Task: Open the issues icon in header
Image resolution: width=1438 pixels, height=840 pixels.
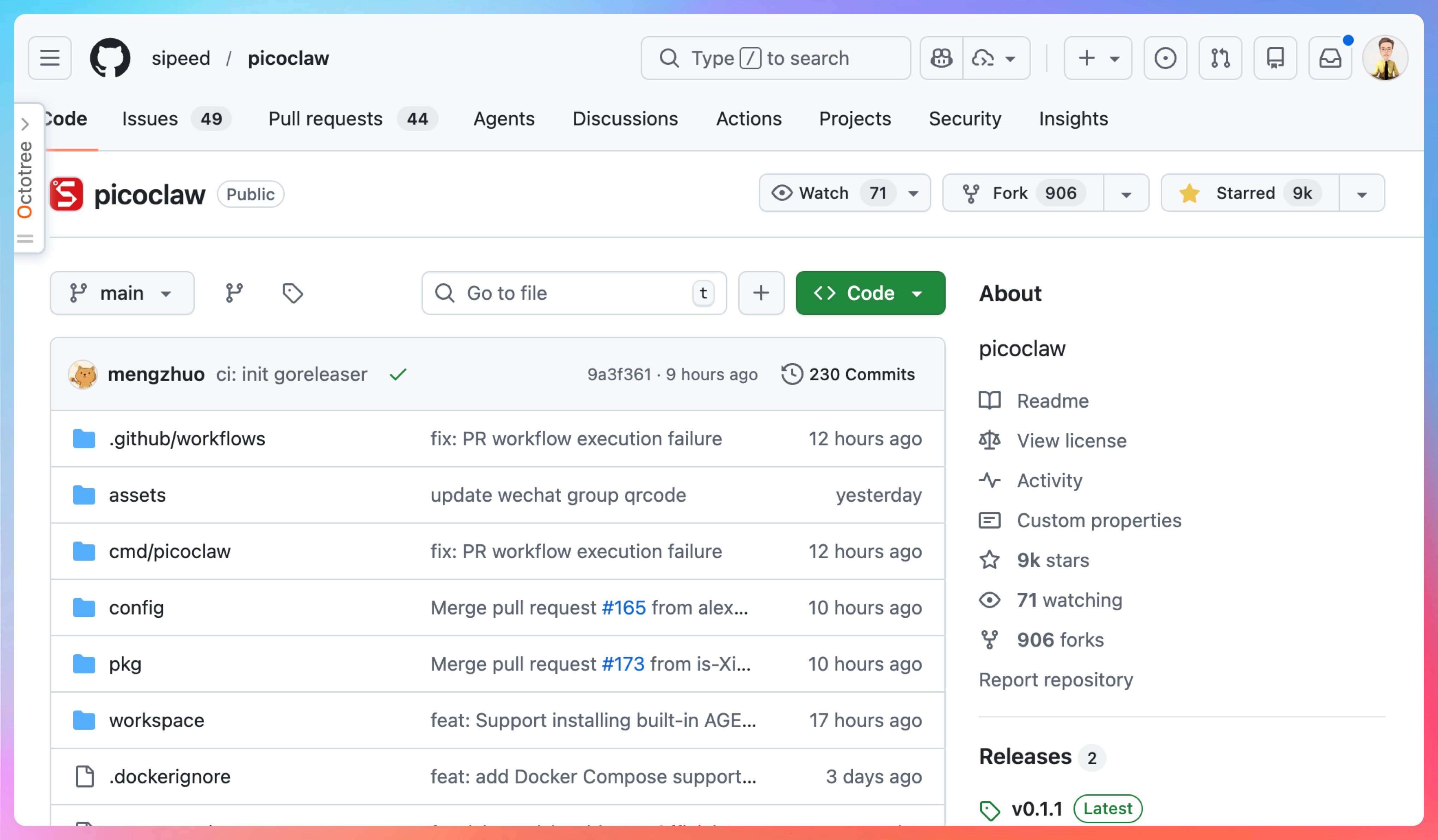Action: [x=1164, y=58]
